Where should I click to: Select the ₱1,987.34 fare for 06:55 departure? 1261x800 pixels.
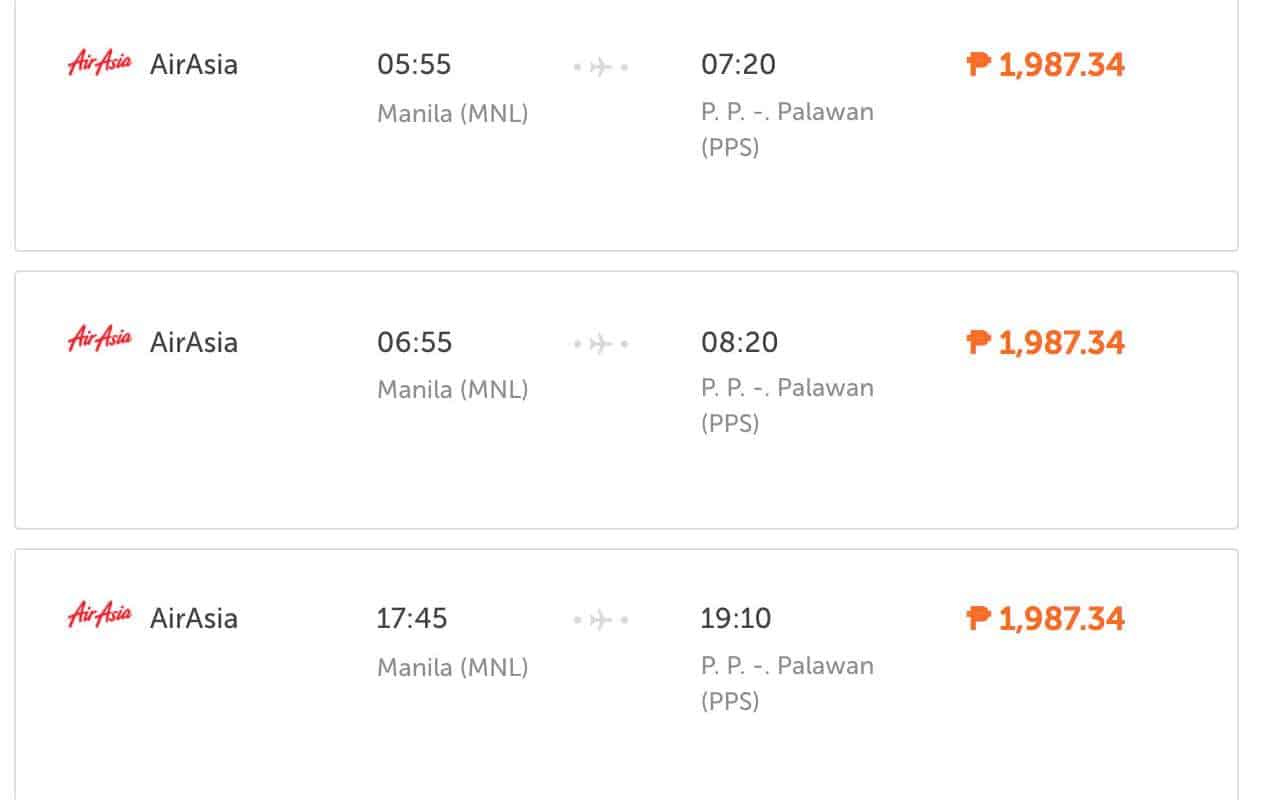1061,342
